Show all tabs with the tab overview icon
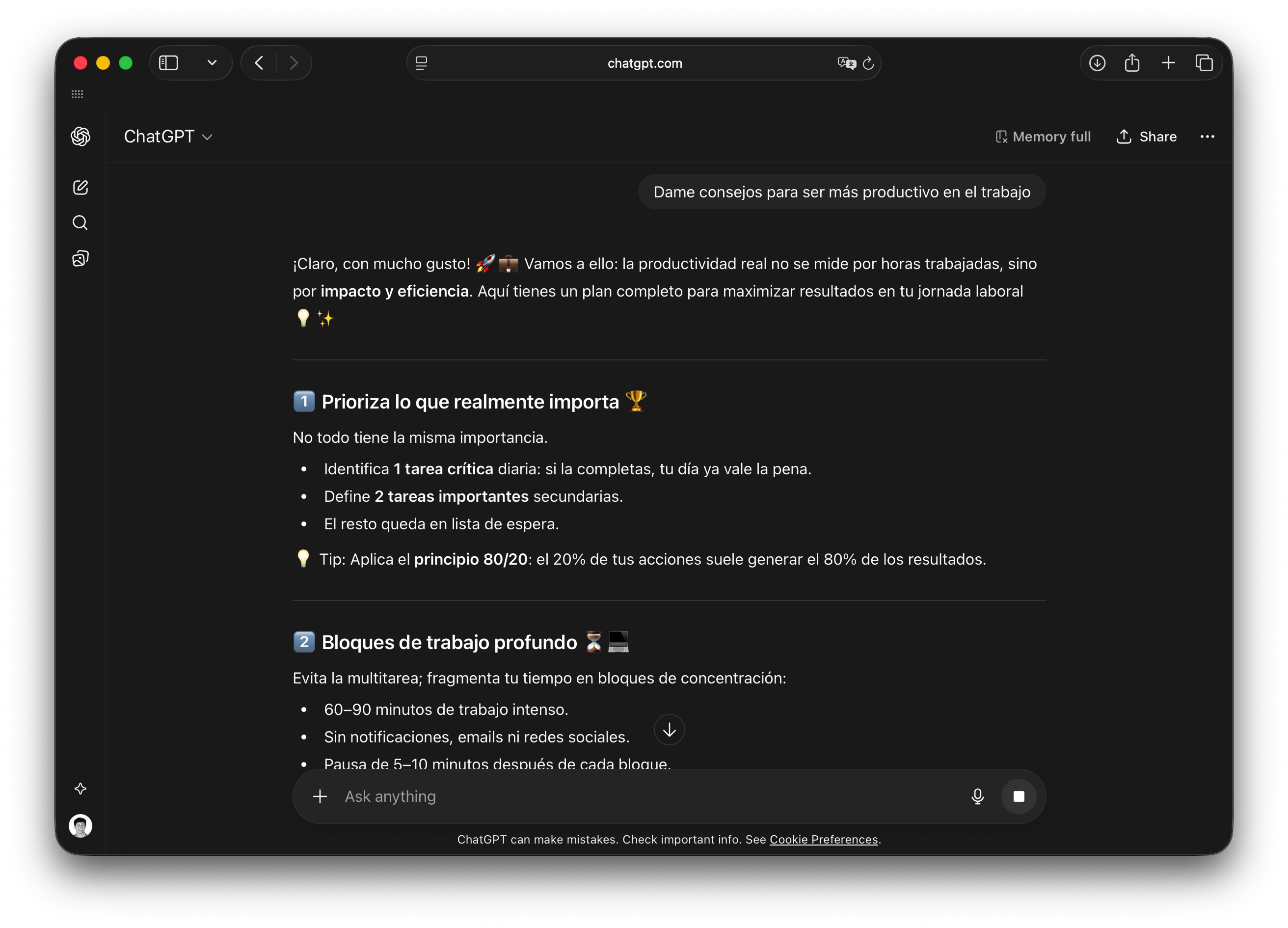Image resolution: width=1288 pixels, height=928 pixels. [x=1205, y=63]
